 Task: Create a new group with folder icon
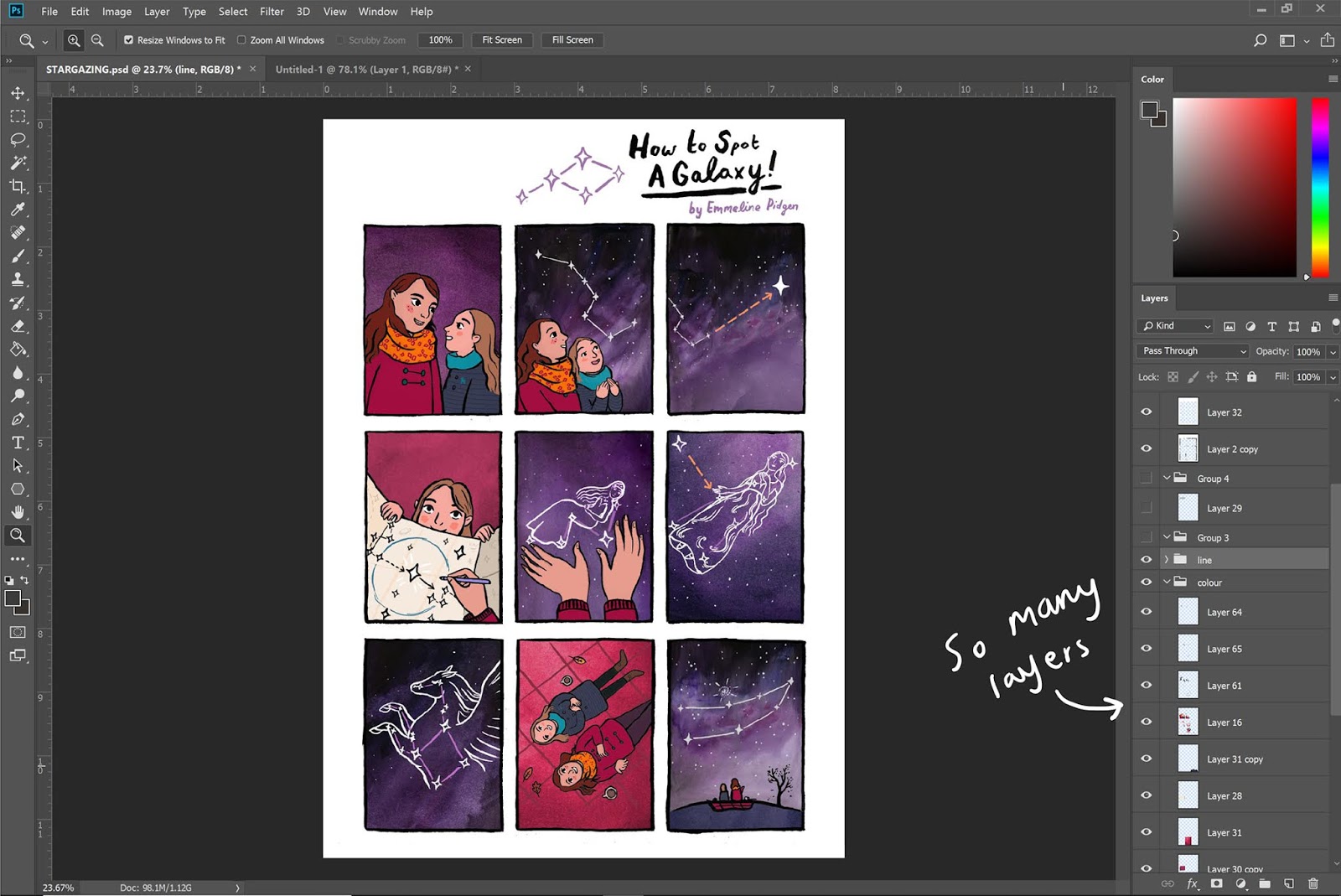point(1265,883)
